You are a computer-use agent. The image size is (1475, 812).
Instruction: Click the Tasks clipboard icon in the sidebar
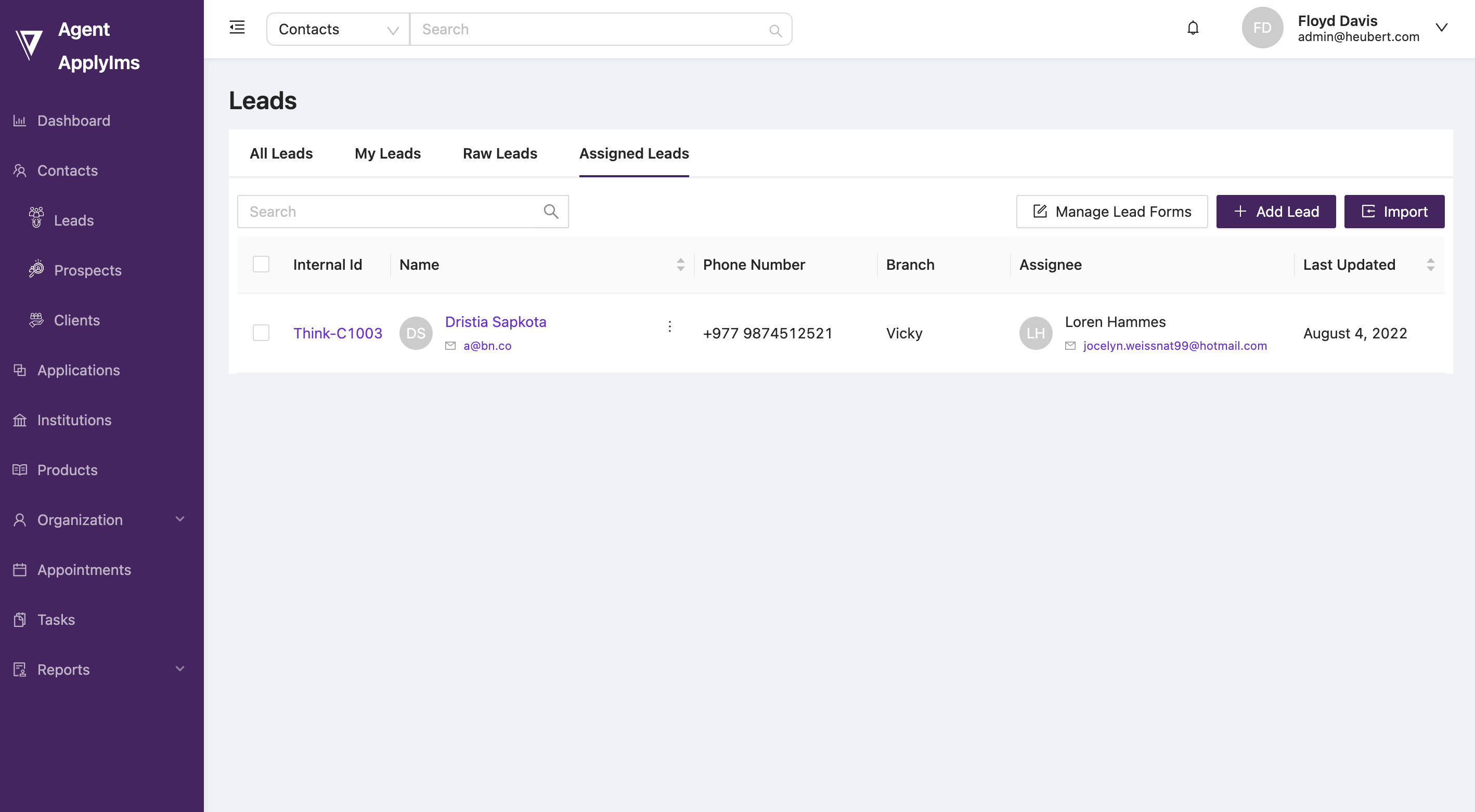point(19,620)
